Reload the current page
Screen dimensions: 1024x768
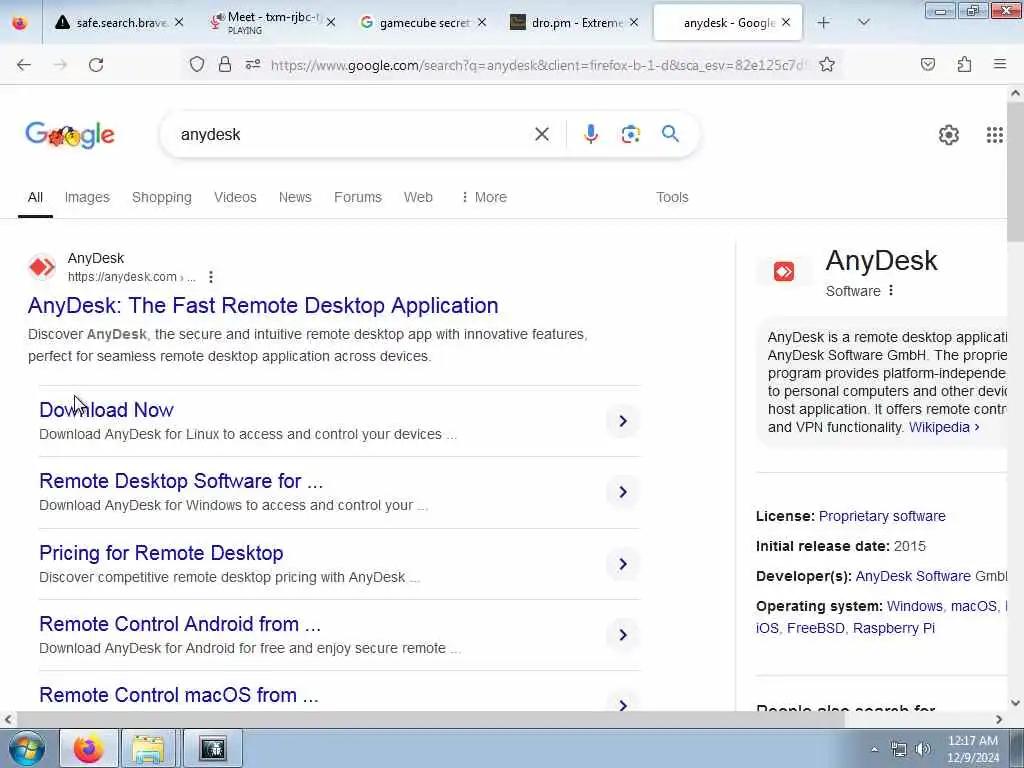point(96,65)
